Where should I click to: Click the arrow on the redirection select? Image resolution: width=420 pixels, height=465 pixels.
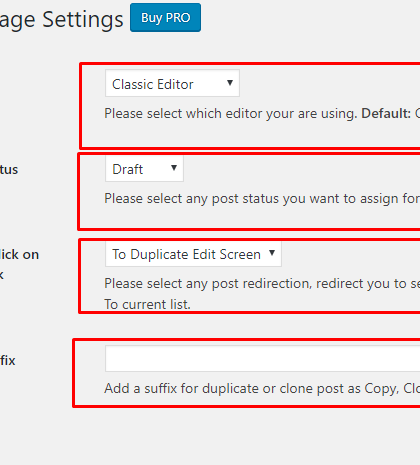[272, 253]
